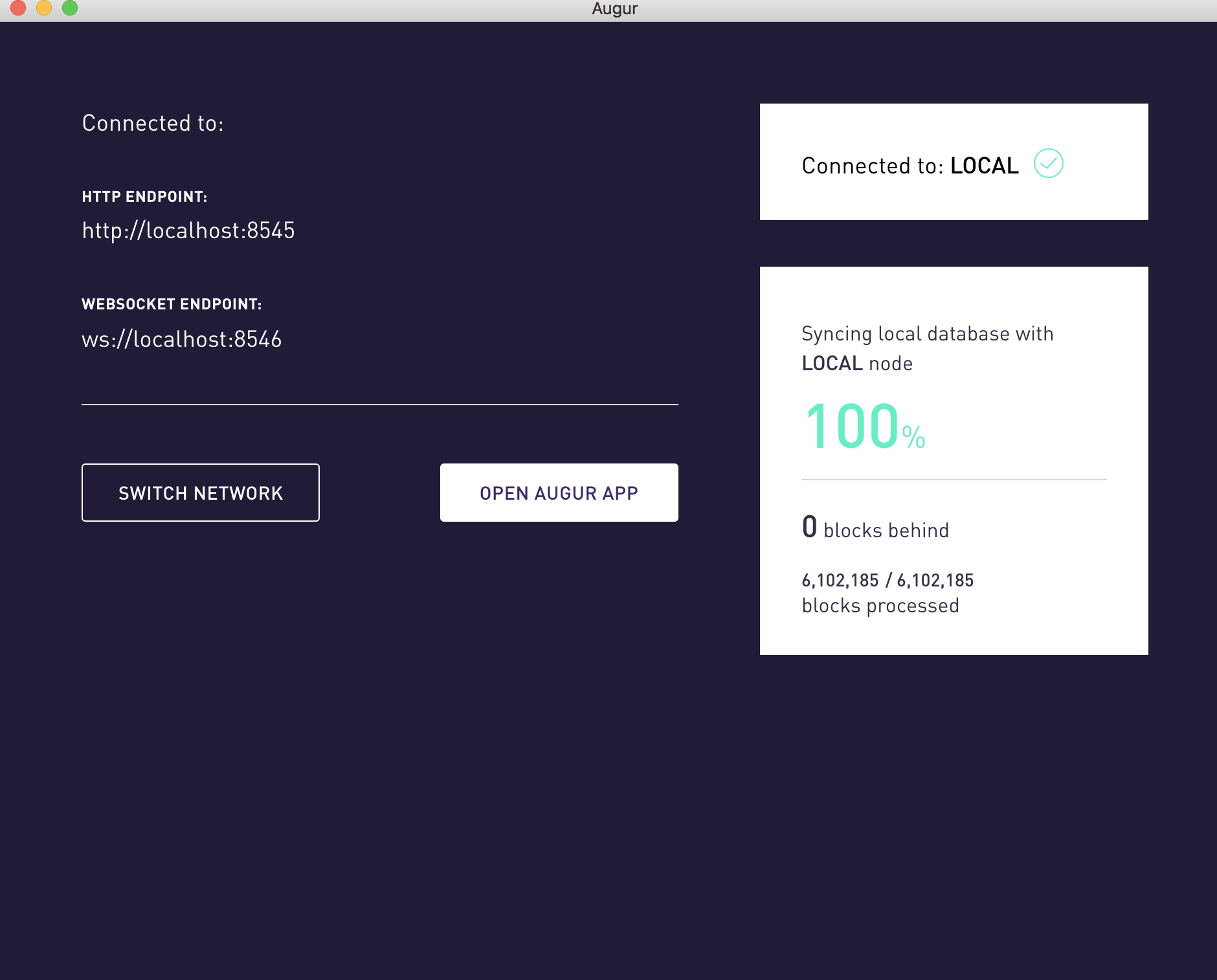The width and height of the screenshot is (1217, 980).
Task: Click the Syncing local database heading
Action: 928,348
